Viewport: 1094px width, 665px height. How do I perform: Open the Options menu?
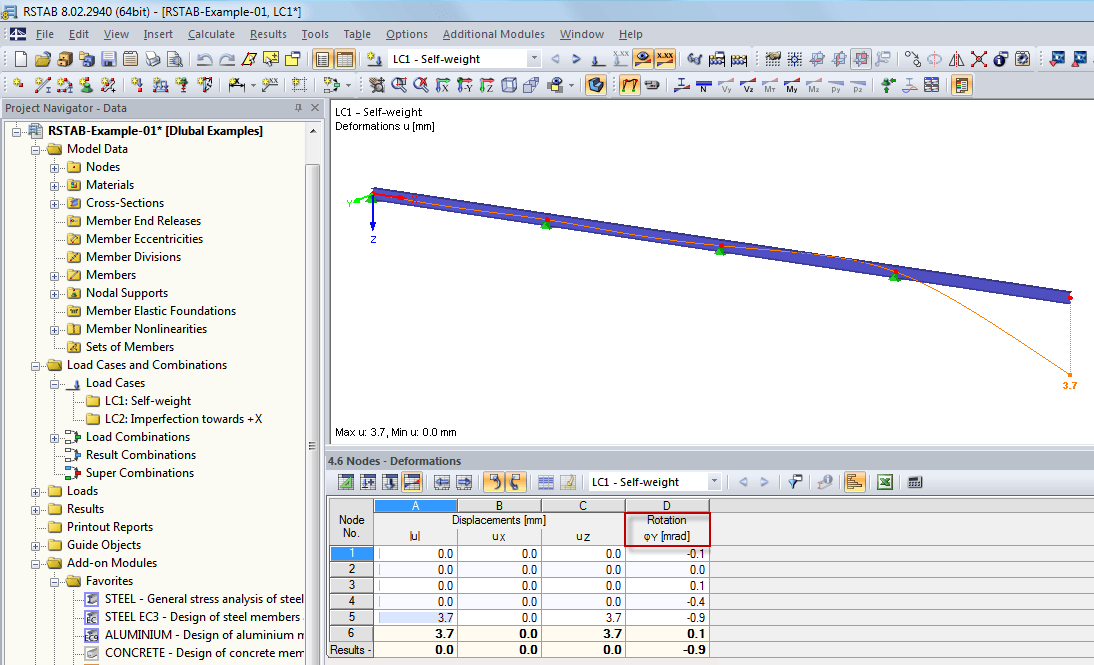pyautogui.click(x=407, y=34)
